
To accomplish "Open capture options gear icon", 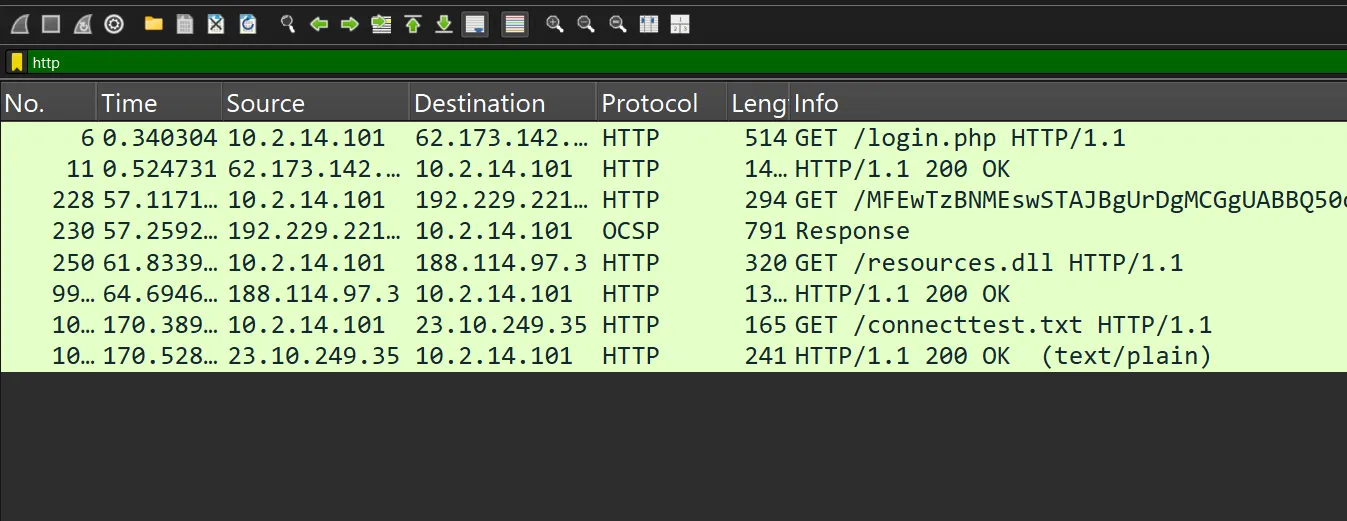I will 114,24.
